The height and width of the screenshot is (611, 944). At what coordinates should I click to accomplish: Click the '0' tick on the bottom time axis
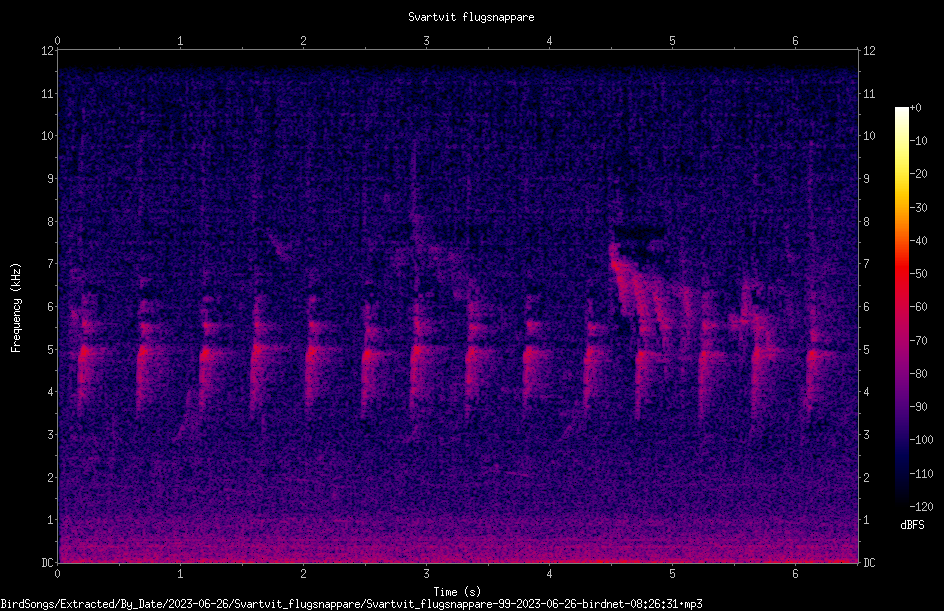pyautogui.click(x=57, y=574)
